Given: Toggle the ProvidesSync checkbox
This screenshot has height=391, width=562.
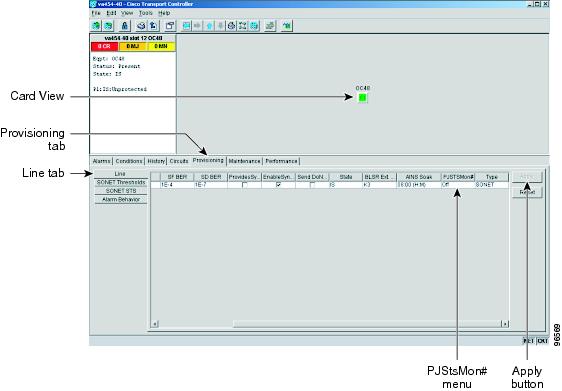Looking at the screenshot, I should pos(244,185).
